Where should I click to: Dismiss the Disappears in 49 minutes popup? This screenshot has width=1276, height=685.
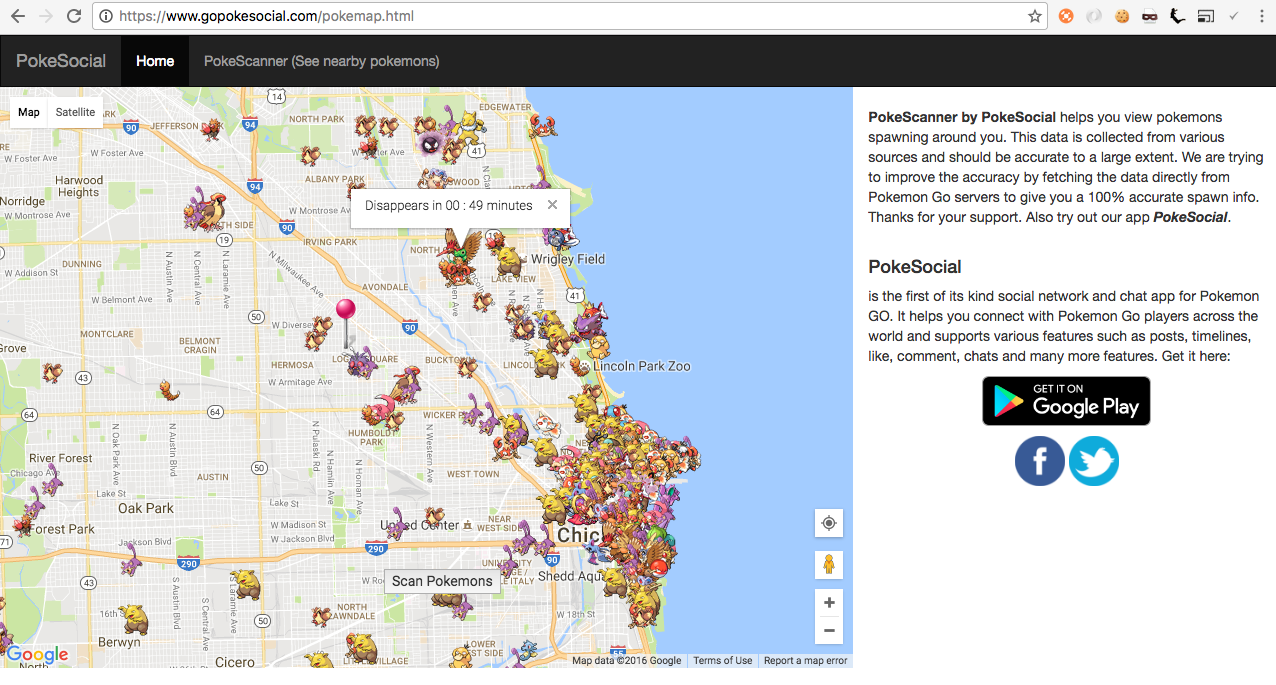552,204
